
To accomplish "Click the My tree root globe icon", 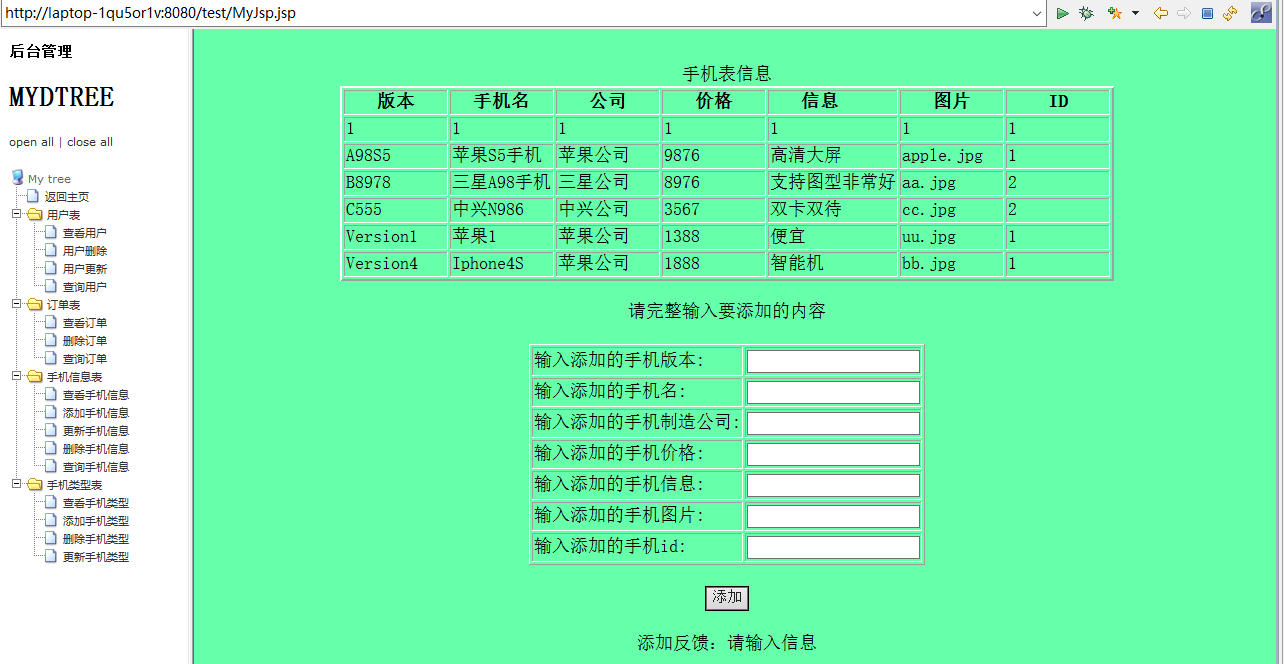I will pos(17,178).
